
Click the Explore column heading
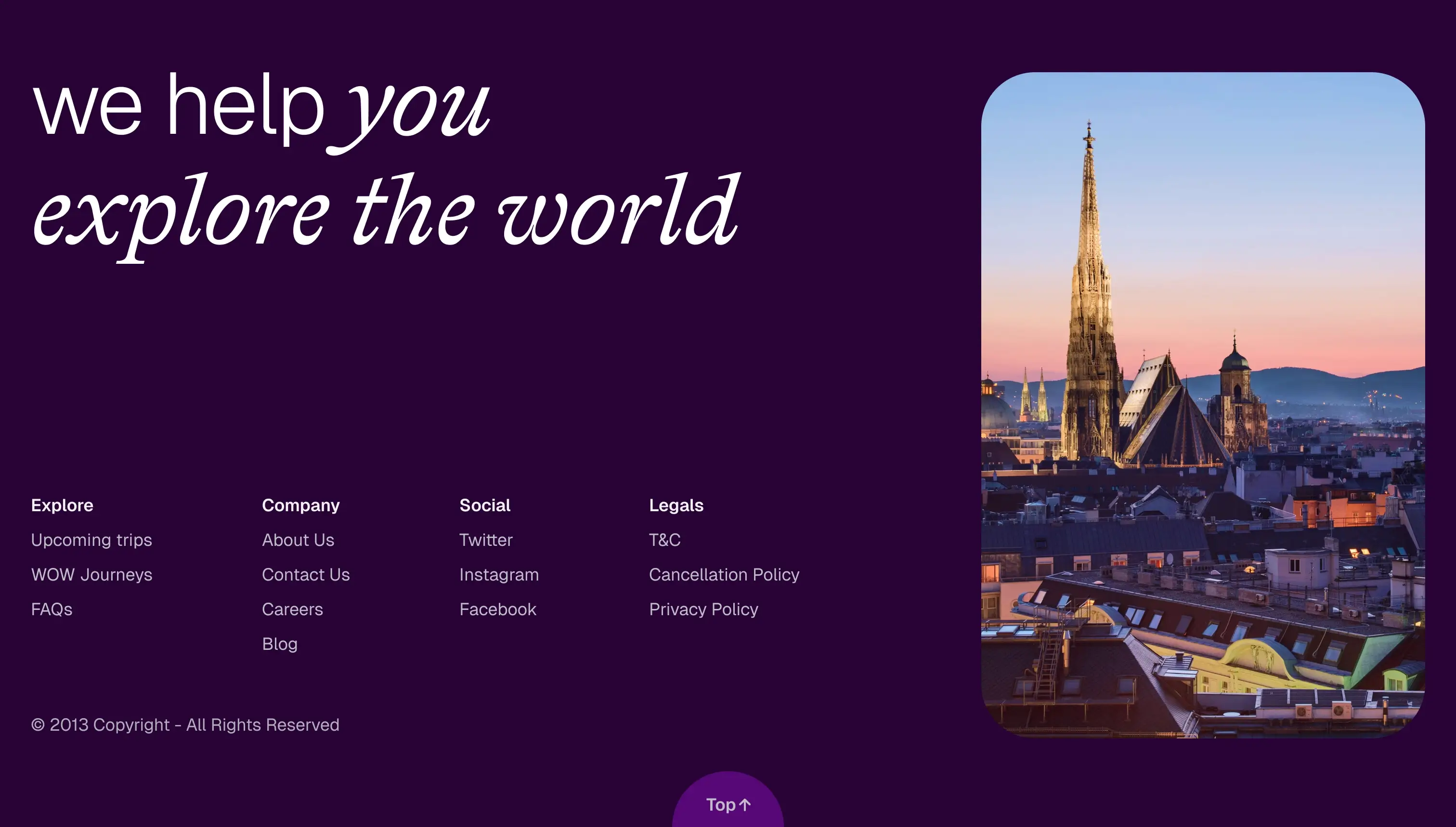(x=62, y=505)
